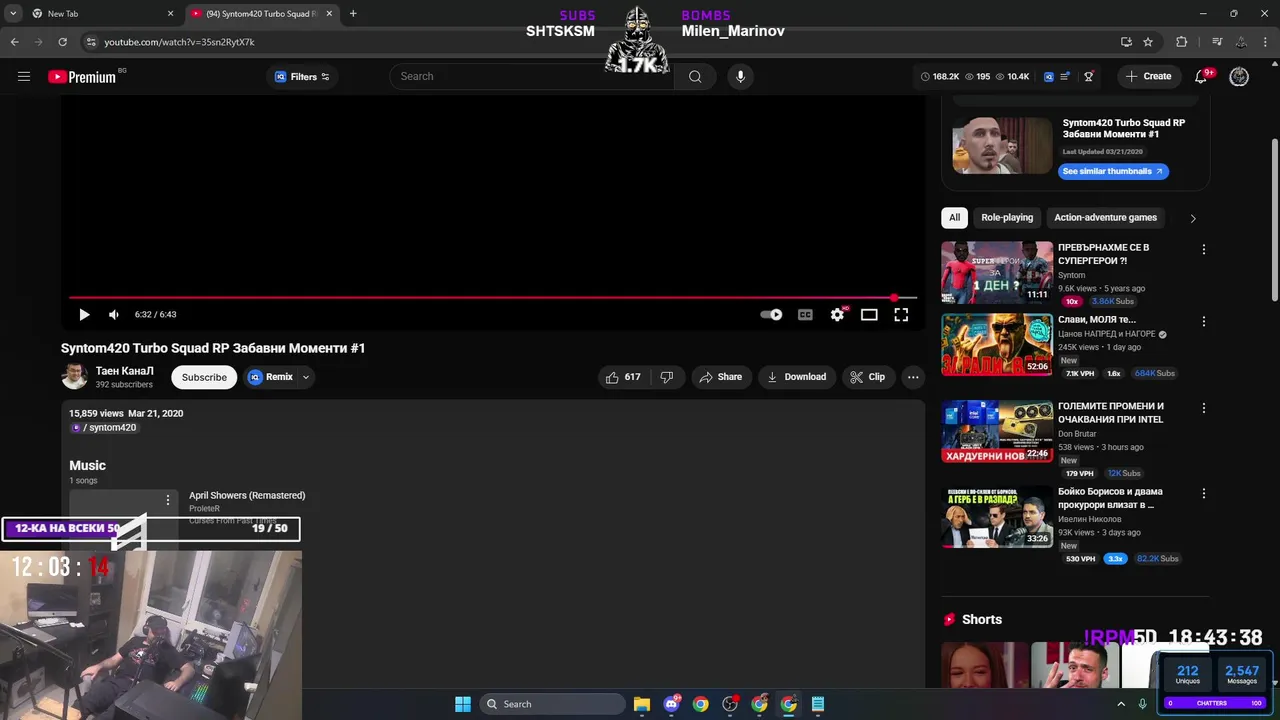Open options for the April Showers song
The image size is (1280, 720).
168,500
